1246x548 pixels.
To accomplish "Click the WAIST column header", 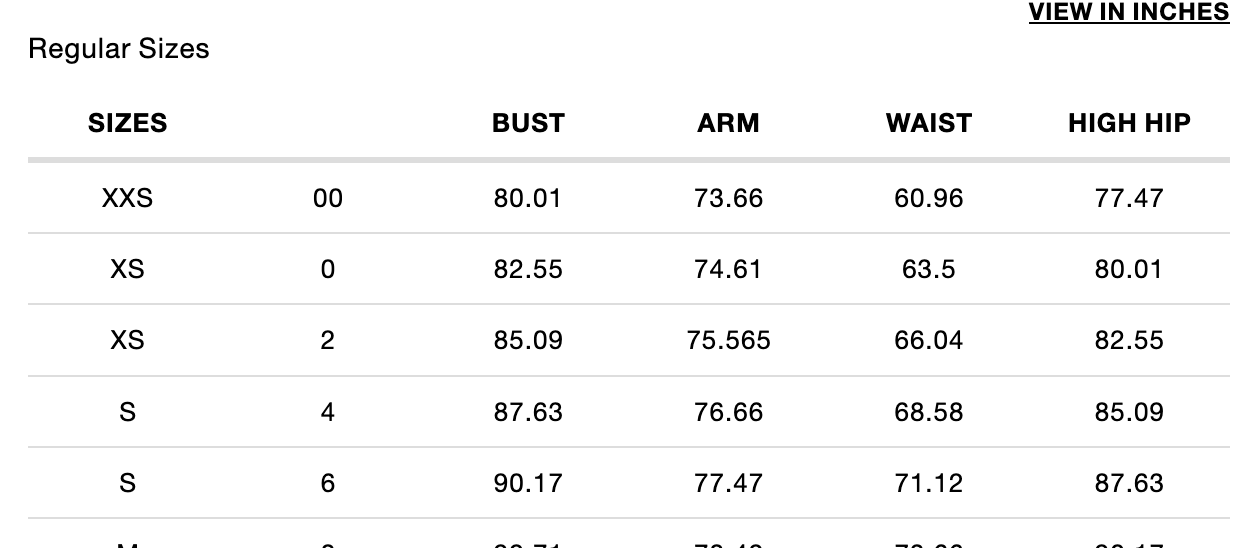I will 928,123.
